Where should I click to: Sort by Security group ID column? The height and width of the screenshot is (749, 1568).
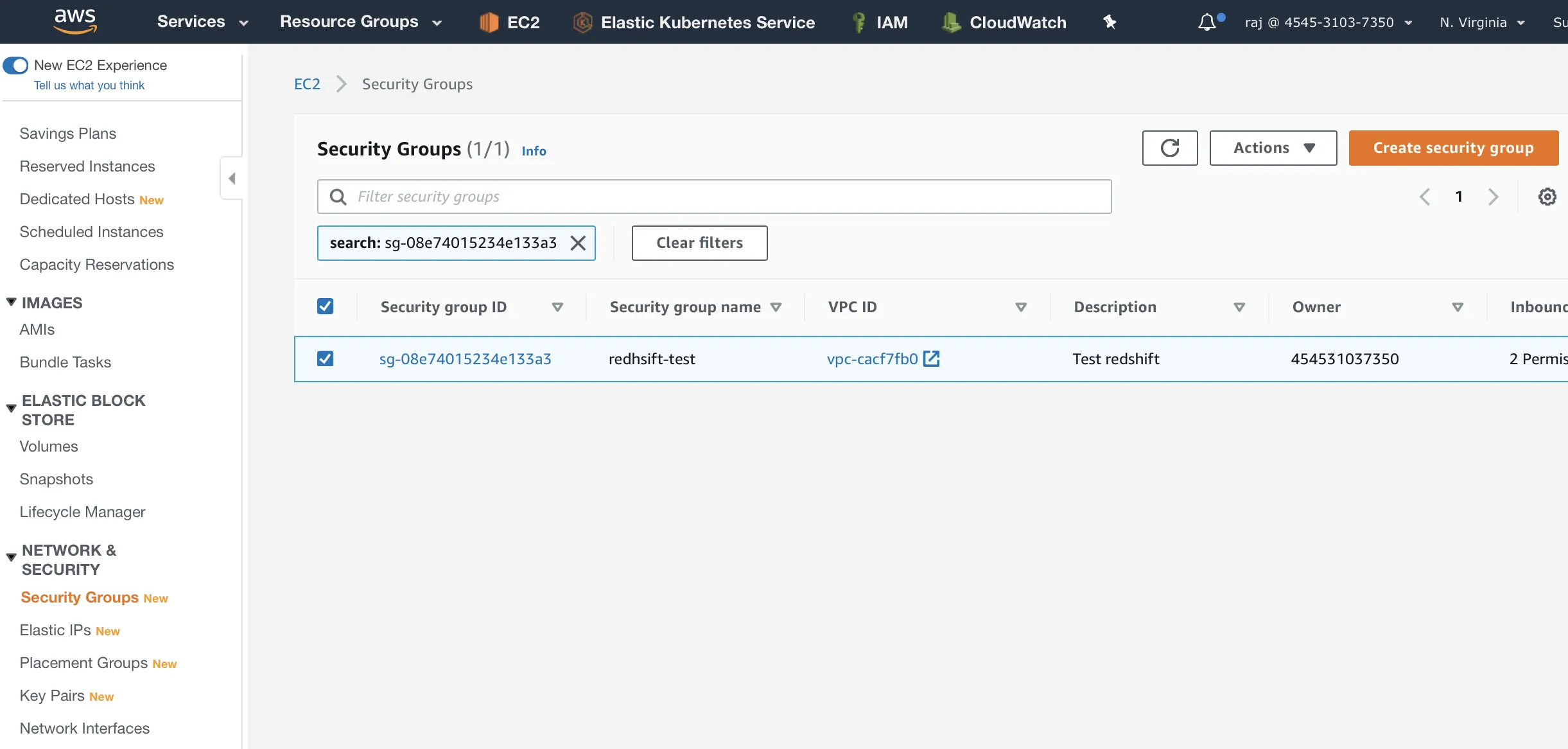point(557,307)
